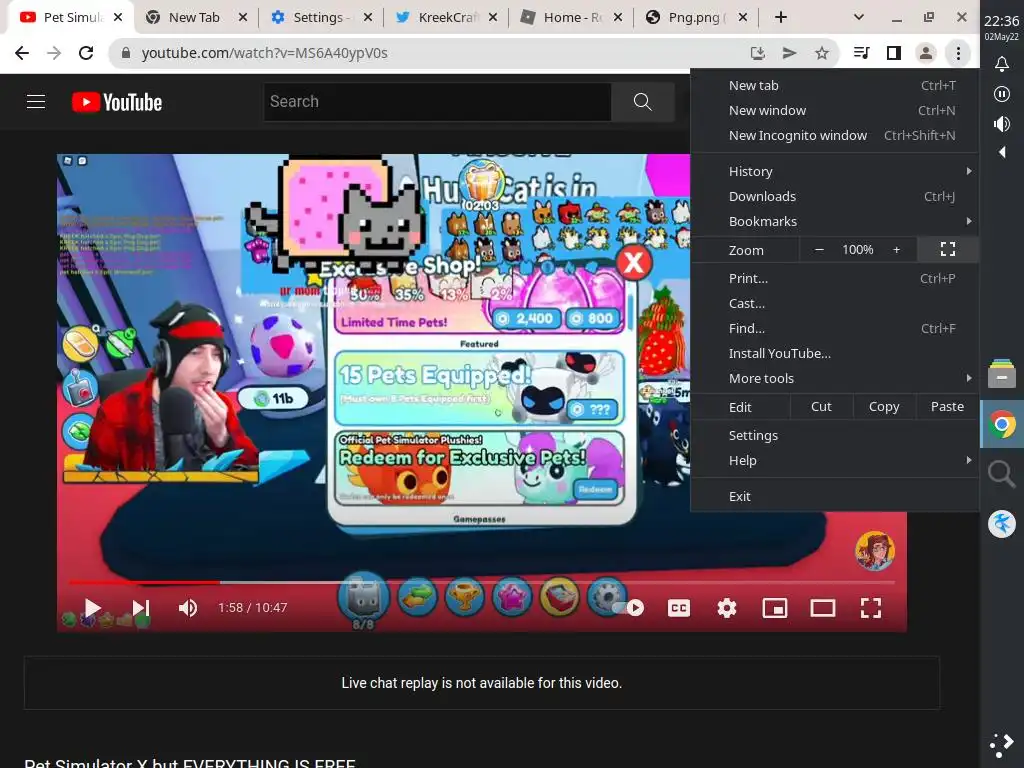
Task: Switch to theater mode
Action: coord(823,608)
